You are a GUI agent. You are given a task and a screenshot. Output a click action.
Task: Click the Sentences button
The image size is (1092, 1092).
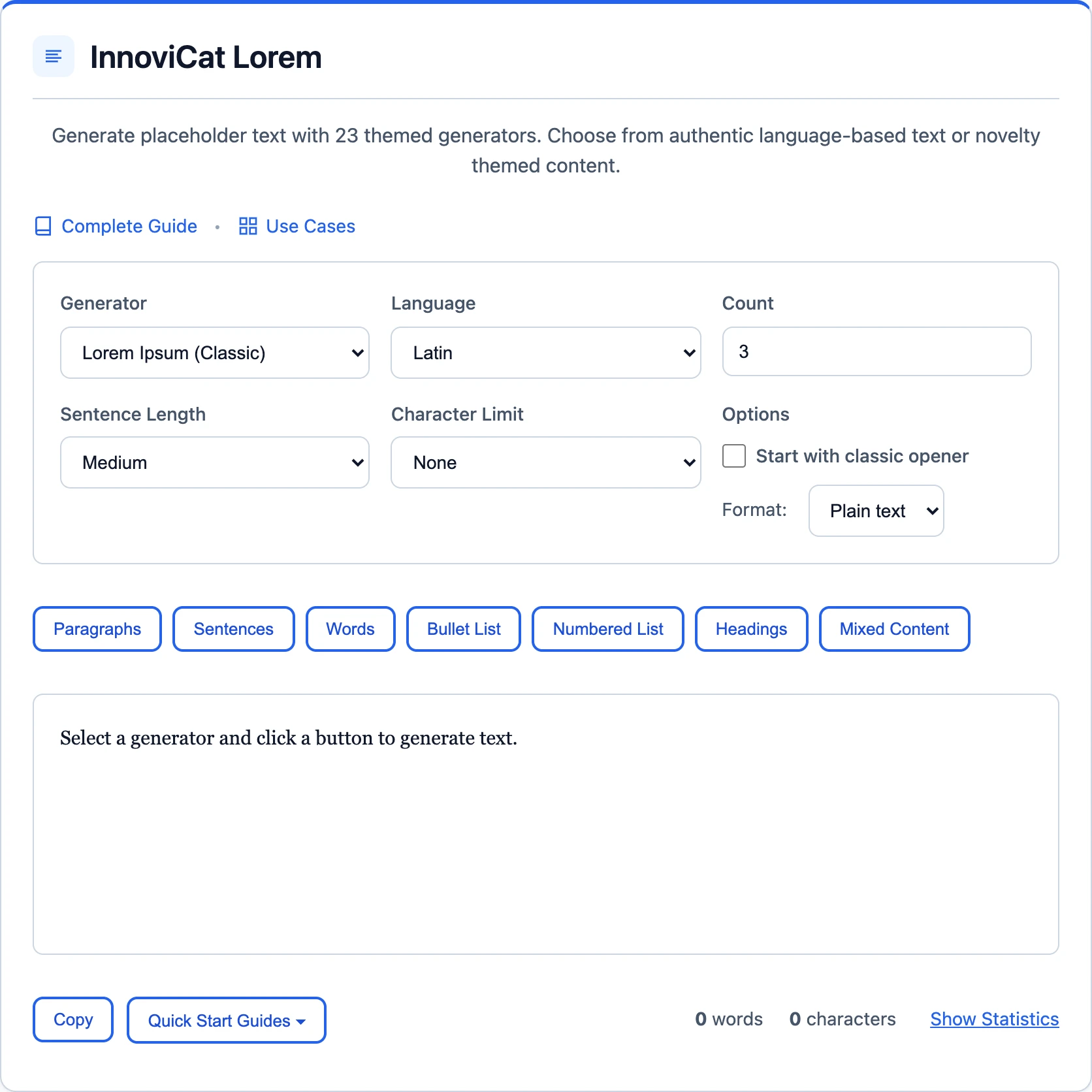[x=234, y=629]
